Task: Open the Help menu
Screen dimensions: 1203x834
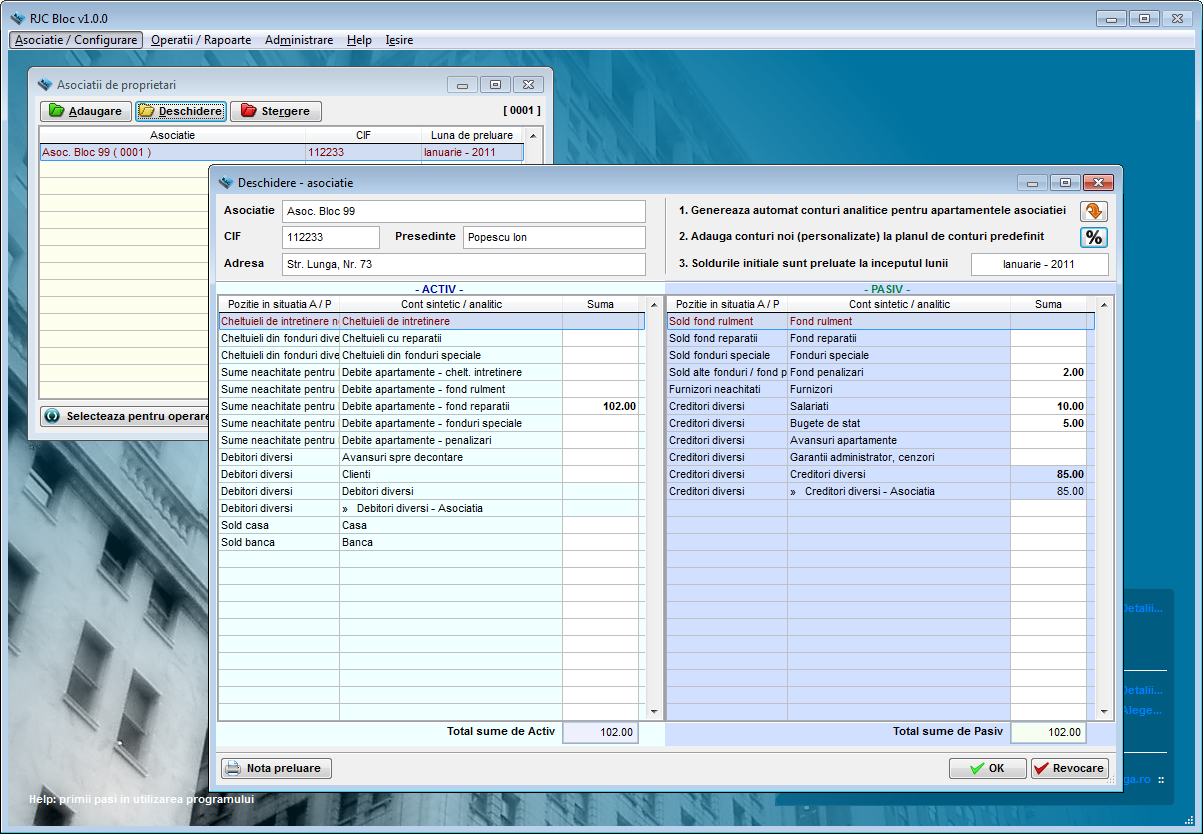Action: pyautogui.click(x=359, y=40)
